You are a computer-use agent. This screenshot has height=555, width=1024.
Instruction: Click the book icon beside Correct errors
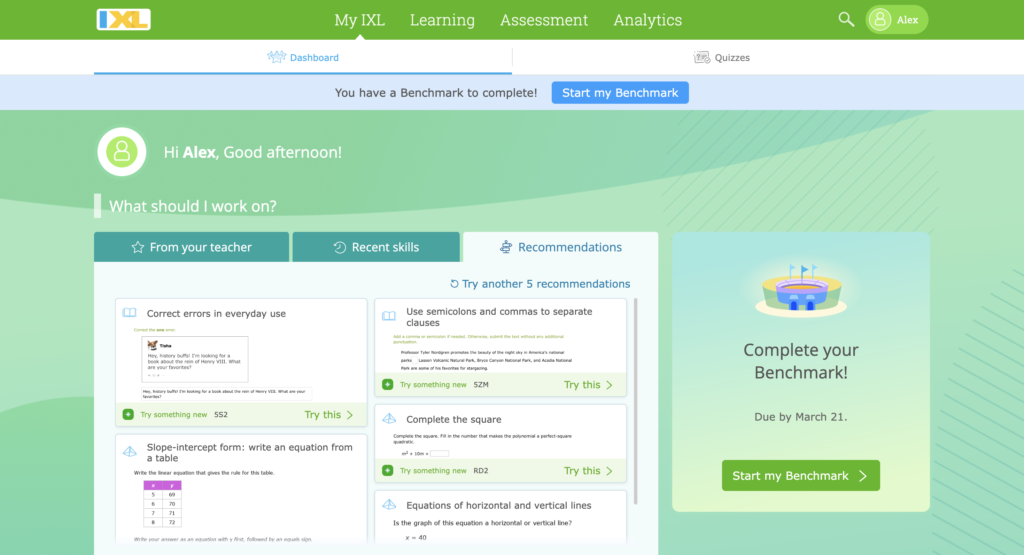tap(129, 313)
